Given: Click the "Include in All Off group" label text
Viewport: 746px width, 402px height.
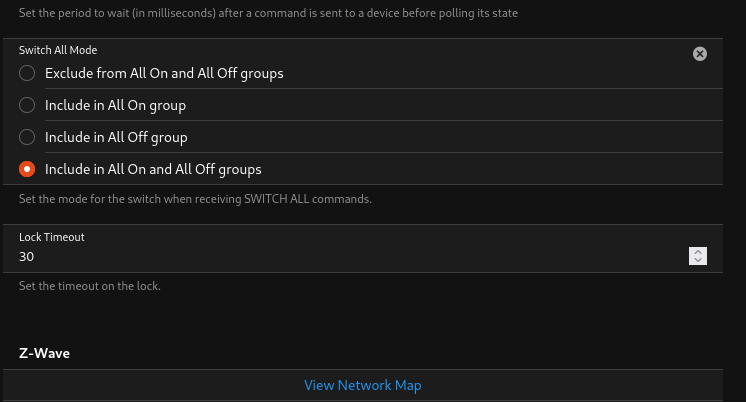Looking at the screenshot, I should pyautogui.click(x=116, y=137).
